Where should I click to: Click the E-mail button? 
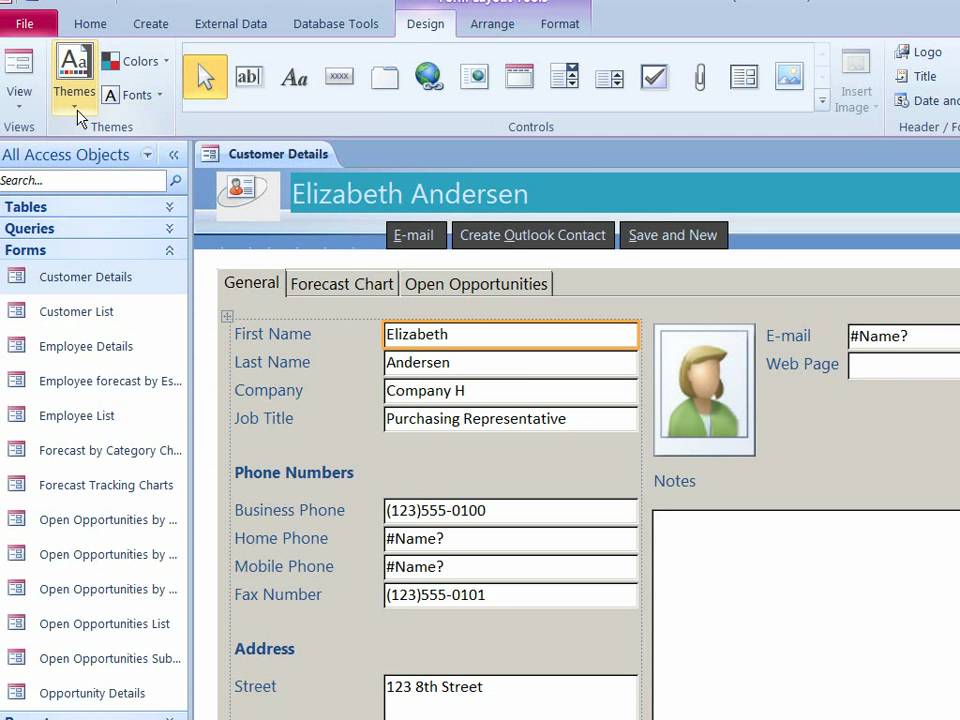coord(414,235)
